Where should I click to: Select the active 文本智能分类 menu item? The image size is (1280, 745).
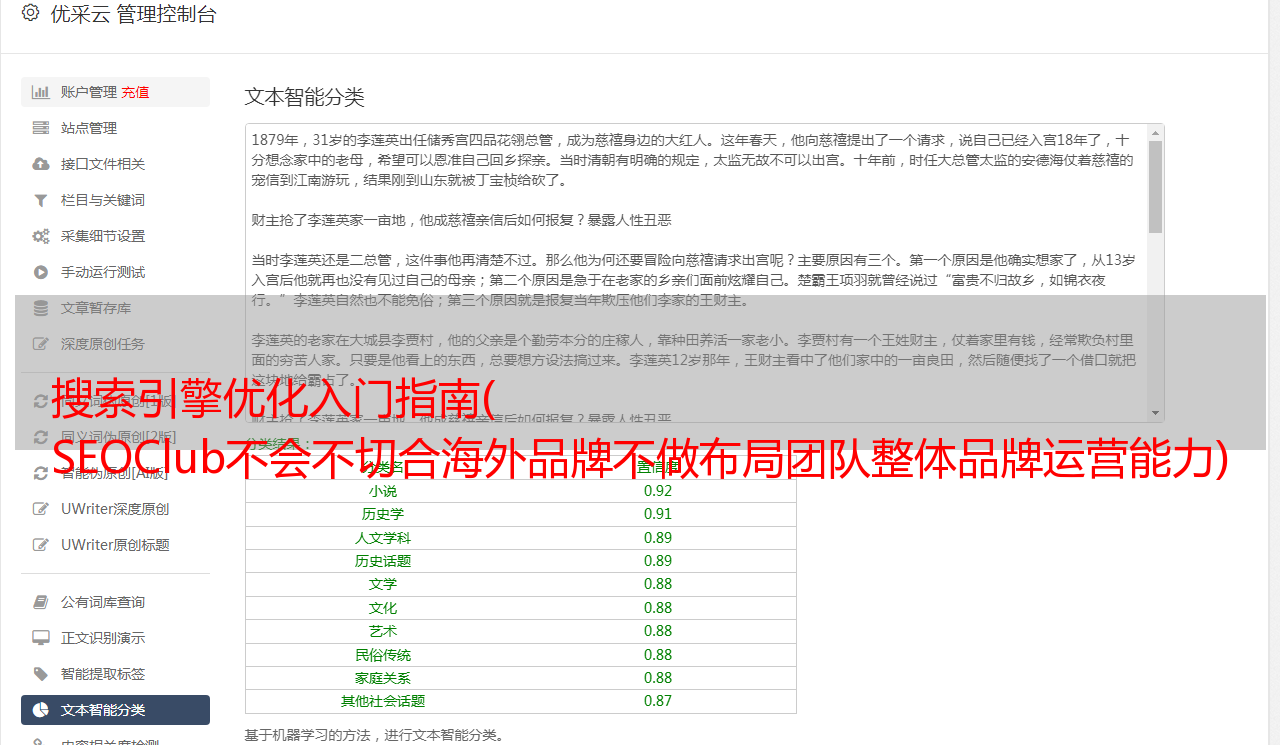pyautogui.click(x=115, y=710)
